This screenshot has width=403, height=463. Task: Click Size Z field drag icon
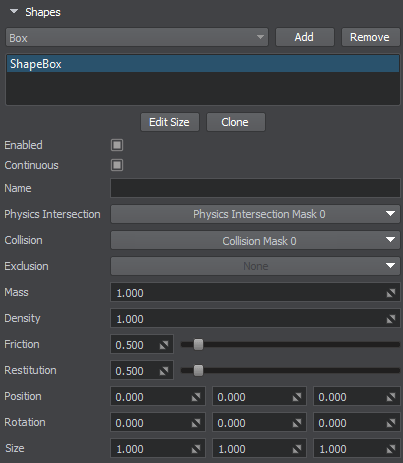click(391, 449)
